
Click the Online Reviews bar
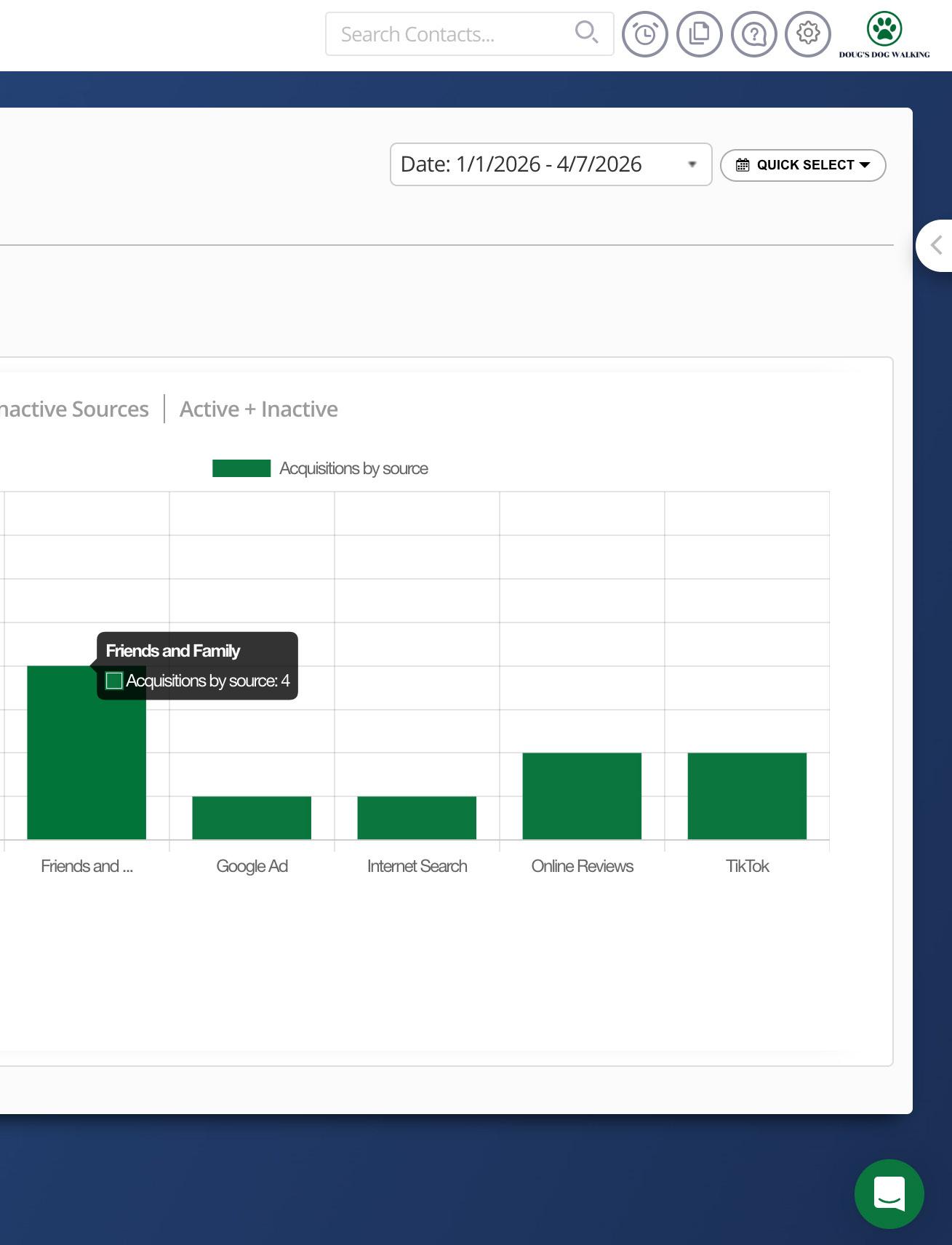[582, 796]
